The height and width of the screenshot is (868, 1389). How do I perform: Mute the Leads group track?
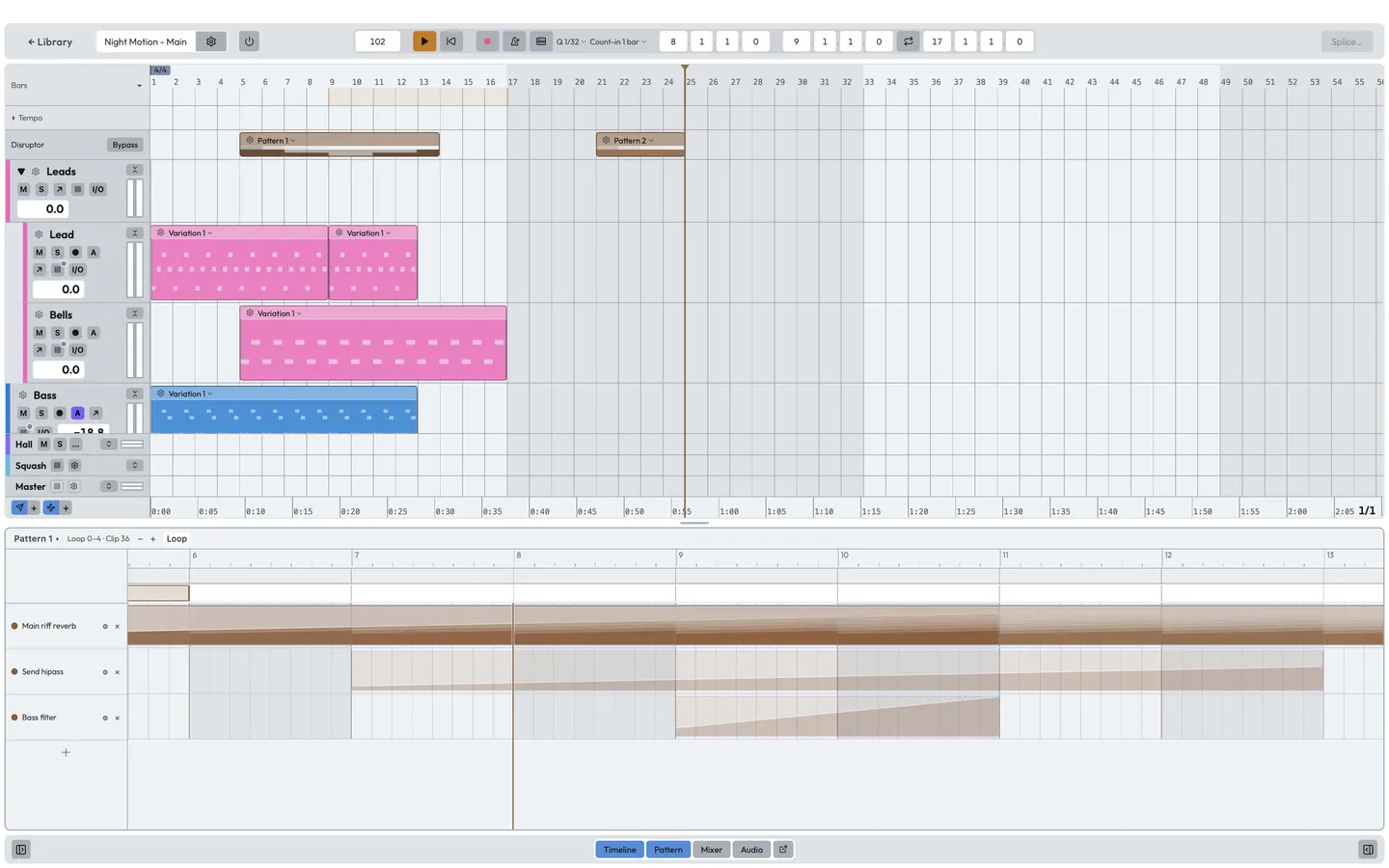coord(24,189)
